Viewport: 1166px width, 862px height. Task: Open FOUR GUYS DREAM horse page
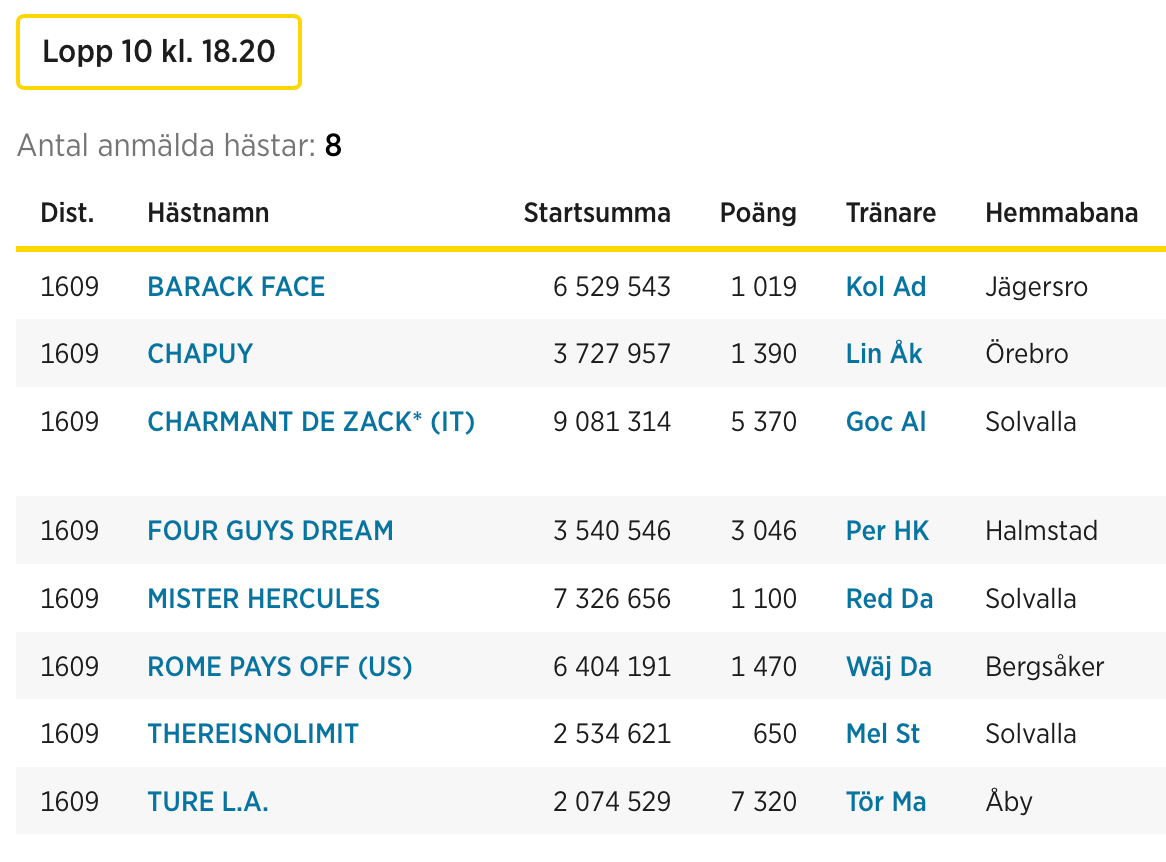coord(270,530)
